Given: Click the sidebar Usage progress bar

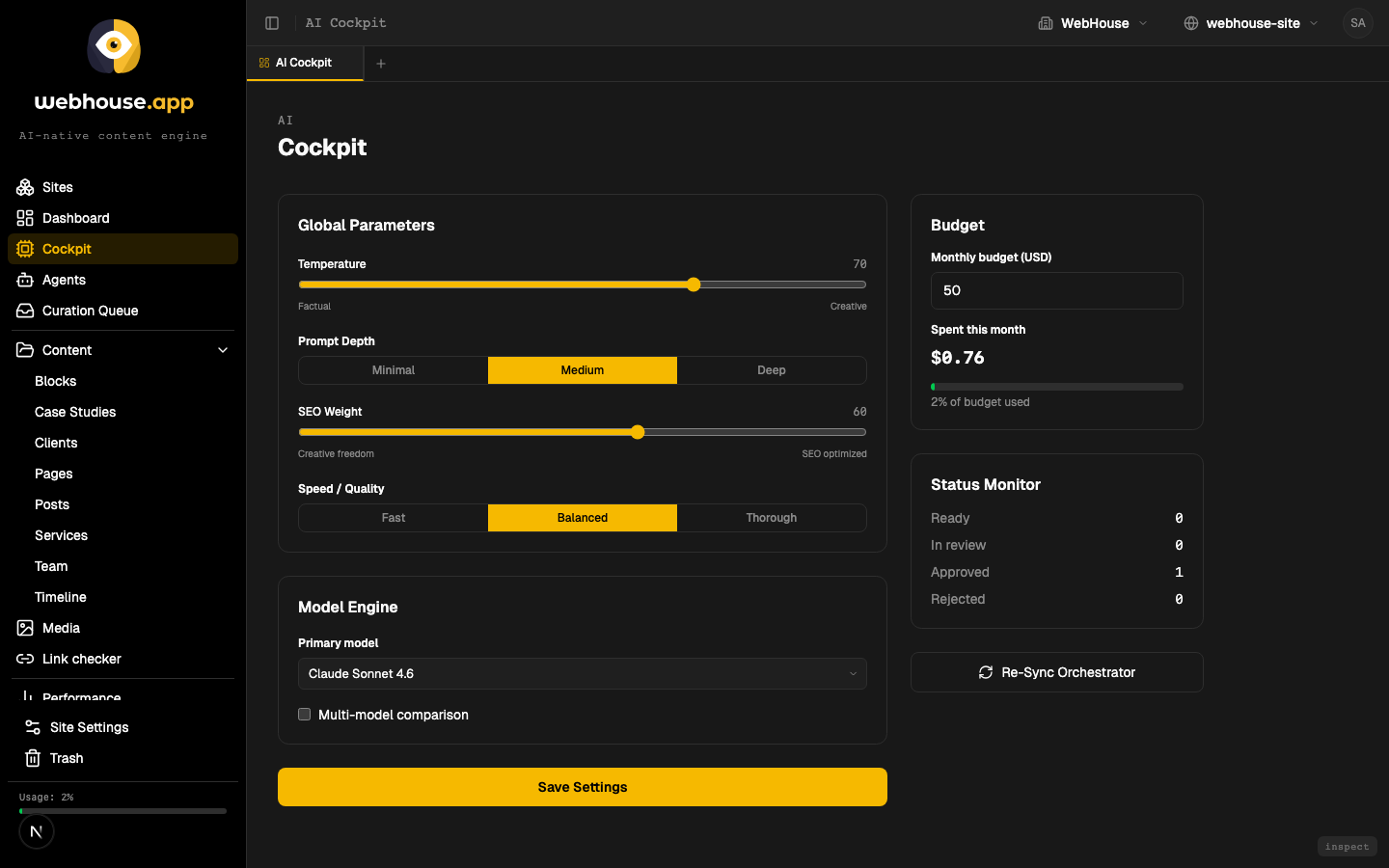Looking at the screenshot, I should 123,811.
